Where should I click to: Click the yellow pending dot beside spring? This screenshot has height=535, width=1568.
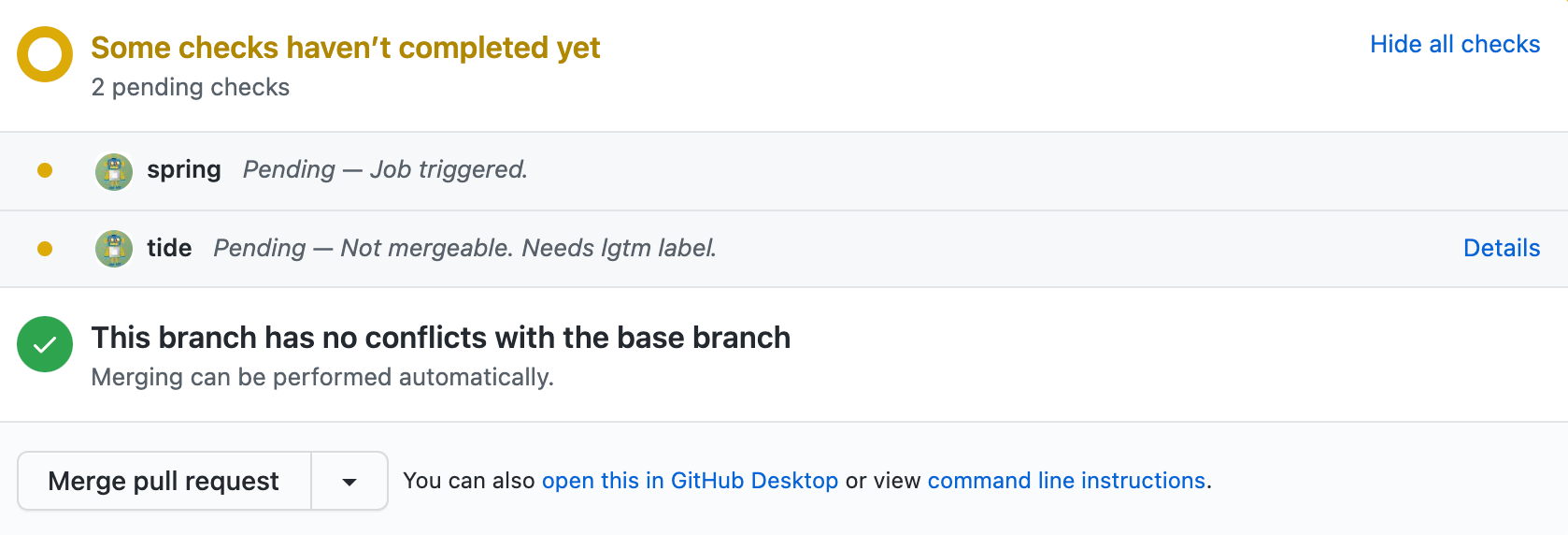pos(45,170)
